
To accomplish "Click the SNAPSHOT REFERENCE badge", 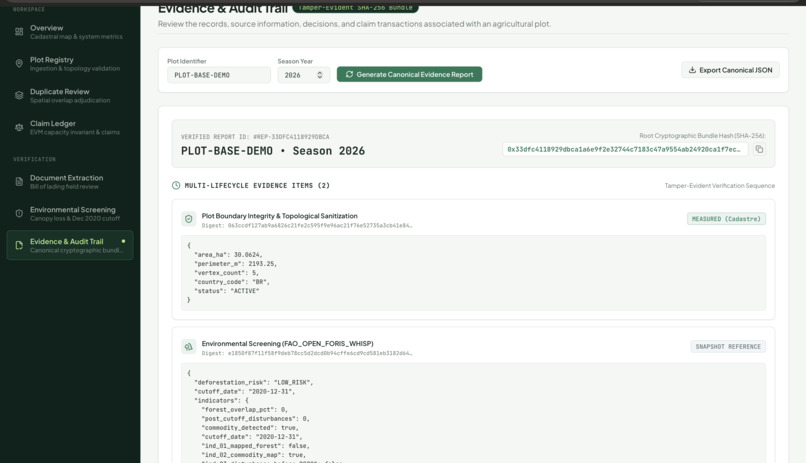I will pos(728,347).
